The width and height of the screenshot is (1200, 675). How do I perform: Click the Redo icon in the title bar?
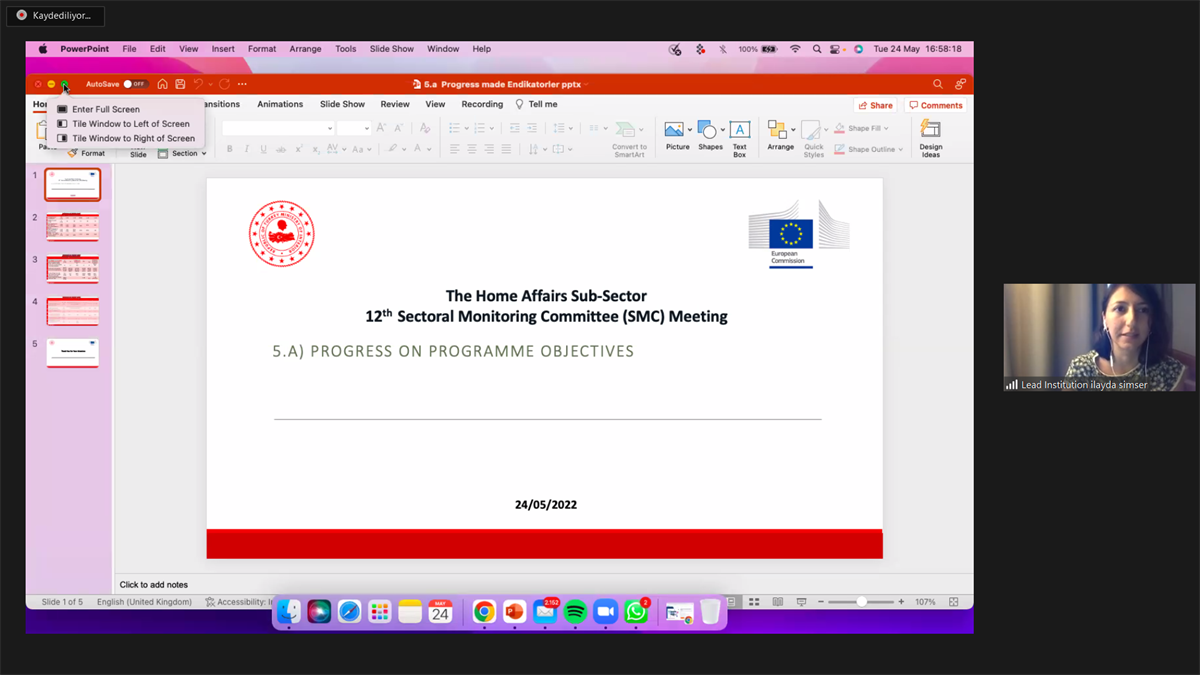[x=224, y=84]
